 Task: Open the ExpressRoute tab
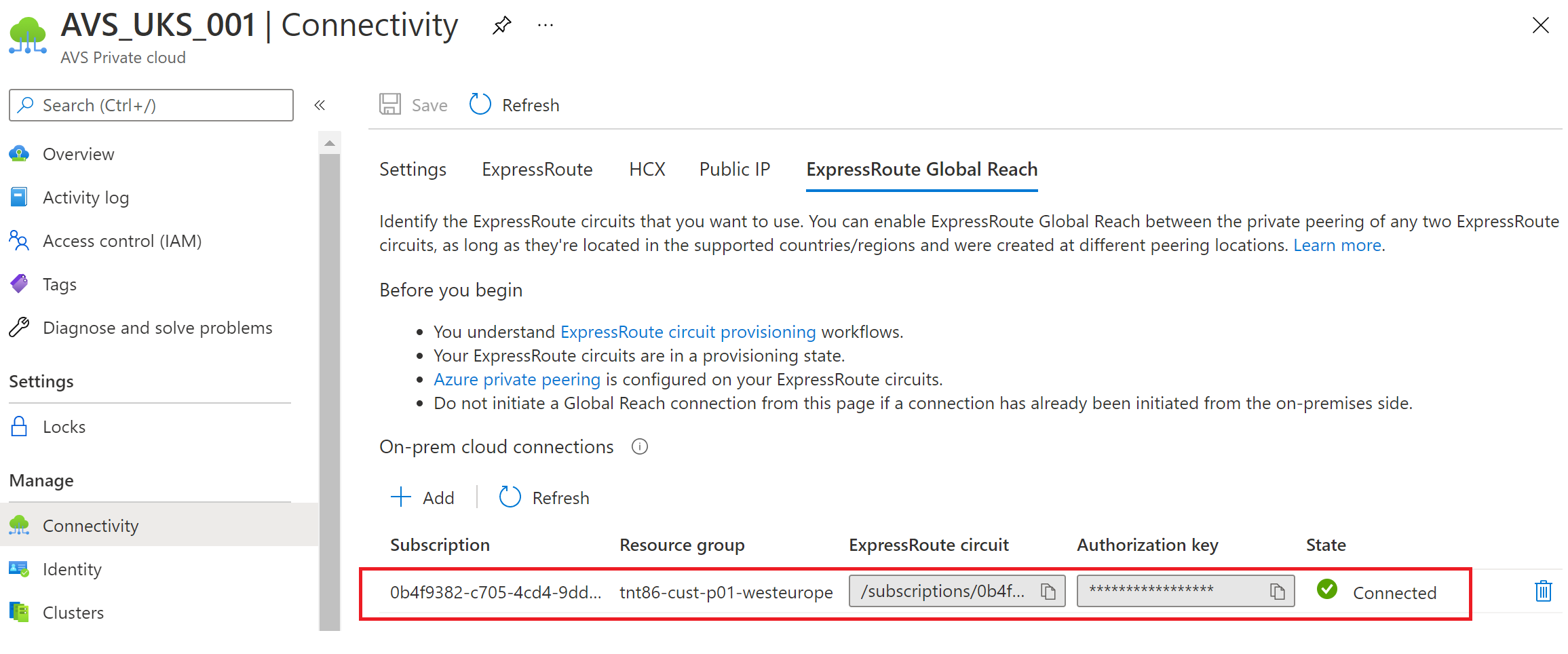(537, 169)
